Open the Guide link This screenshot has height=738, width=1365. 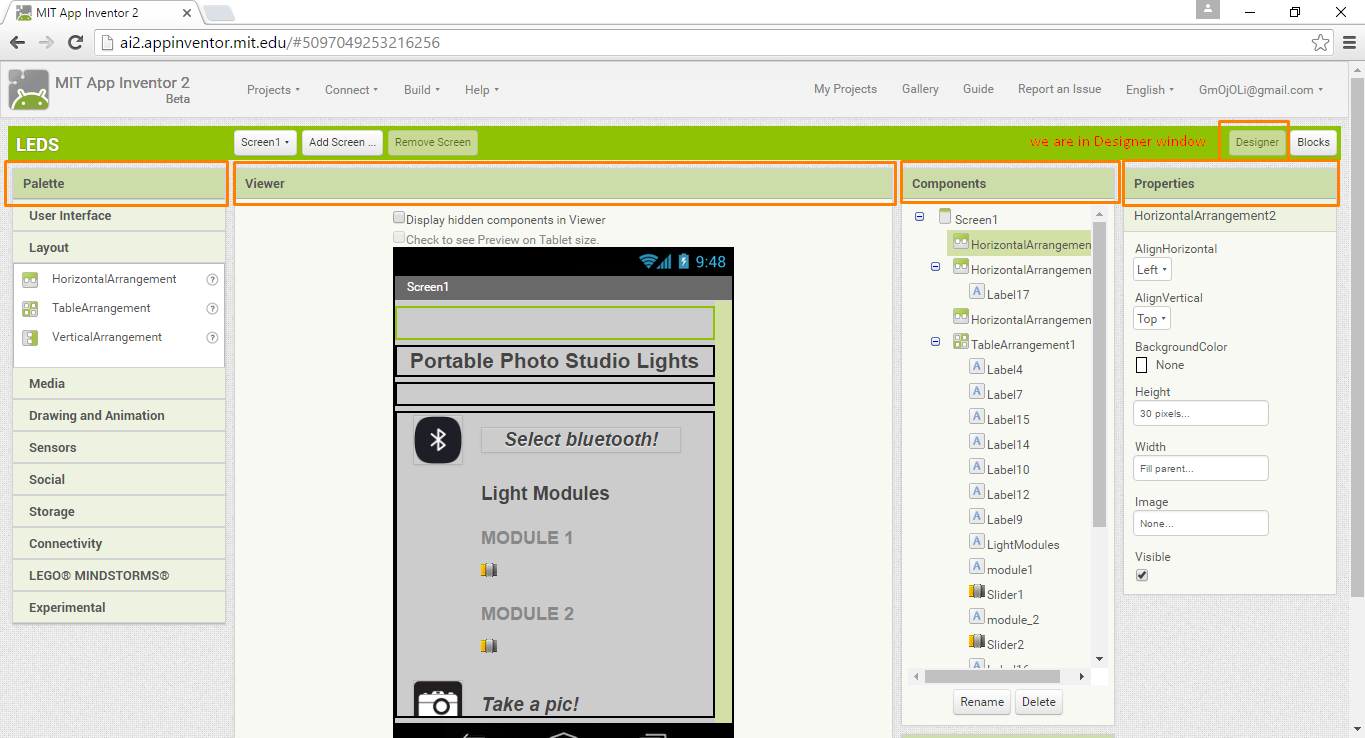click(x=978, y=89)
